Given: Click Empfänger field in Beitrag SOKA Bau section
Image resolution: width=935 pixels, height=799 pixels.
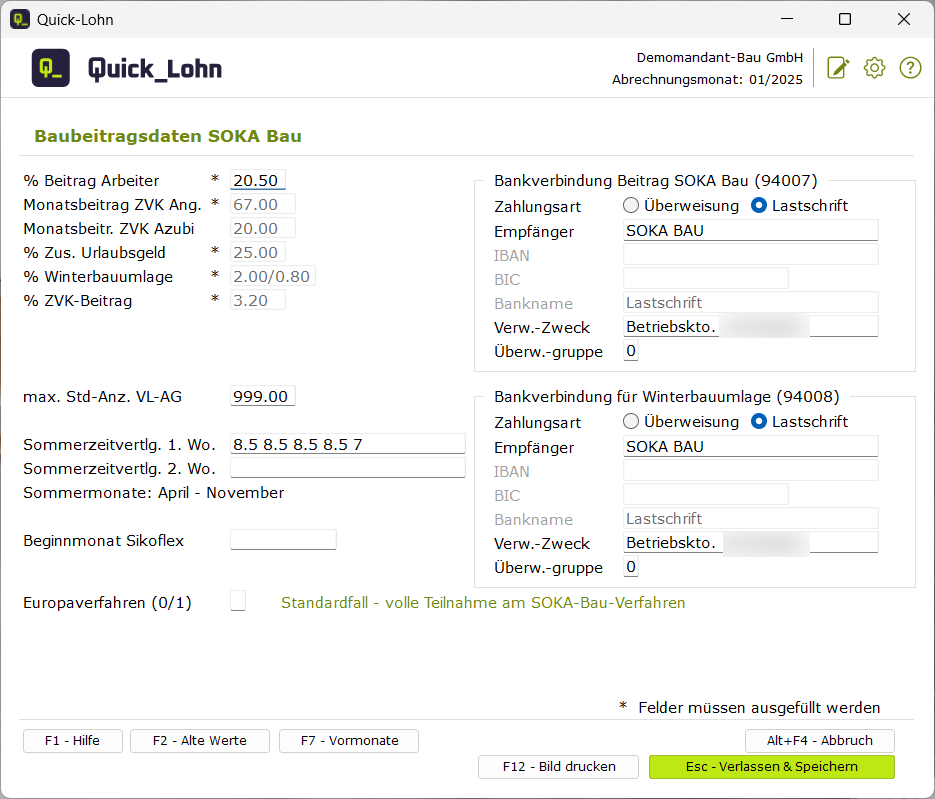Looking at the screenshot, I should 751,230.
